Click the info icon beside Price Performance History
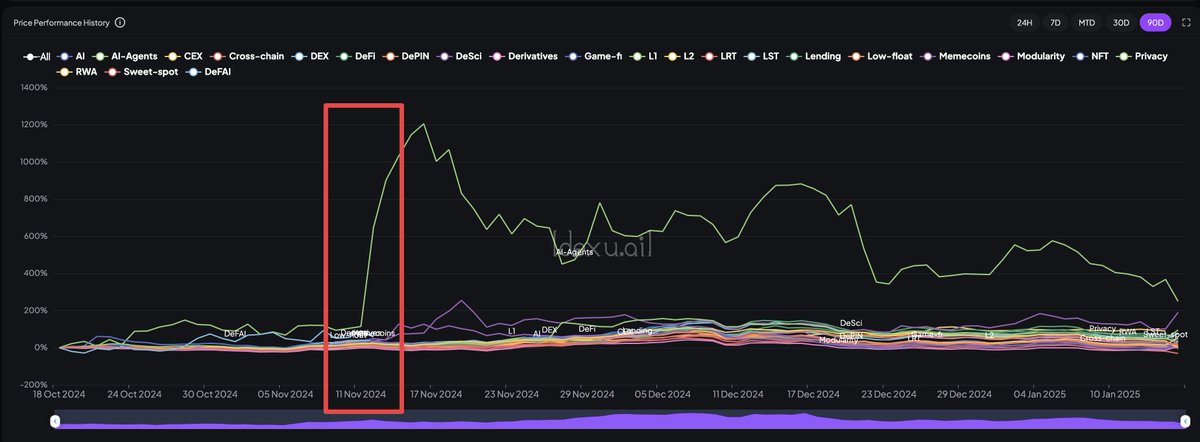1200x442 pixels. pyautogui.click(x=120, y=22)
